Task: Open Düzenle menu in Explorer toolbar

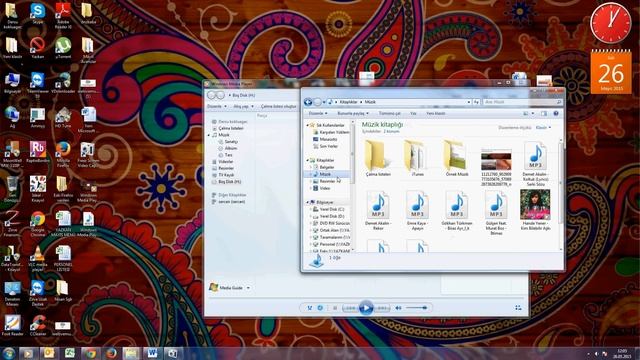Action: 318,113
